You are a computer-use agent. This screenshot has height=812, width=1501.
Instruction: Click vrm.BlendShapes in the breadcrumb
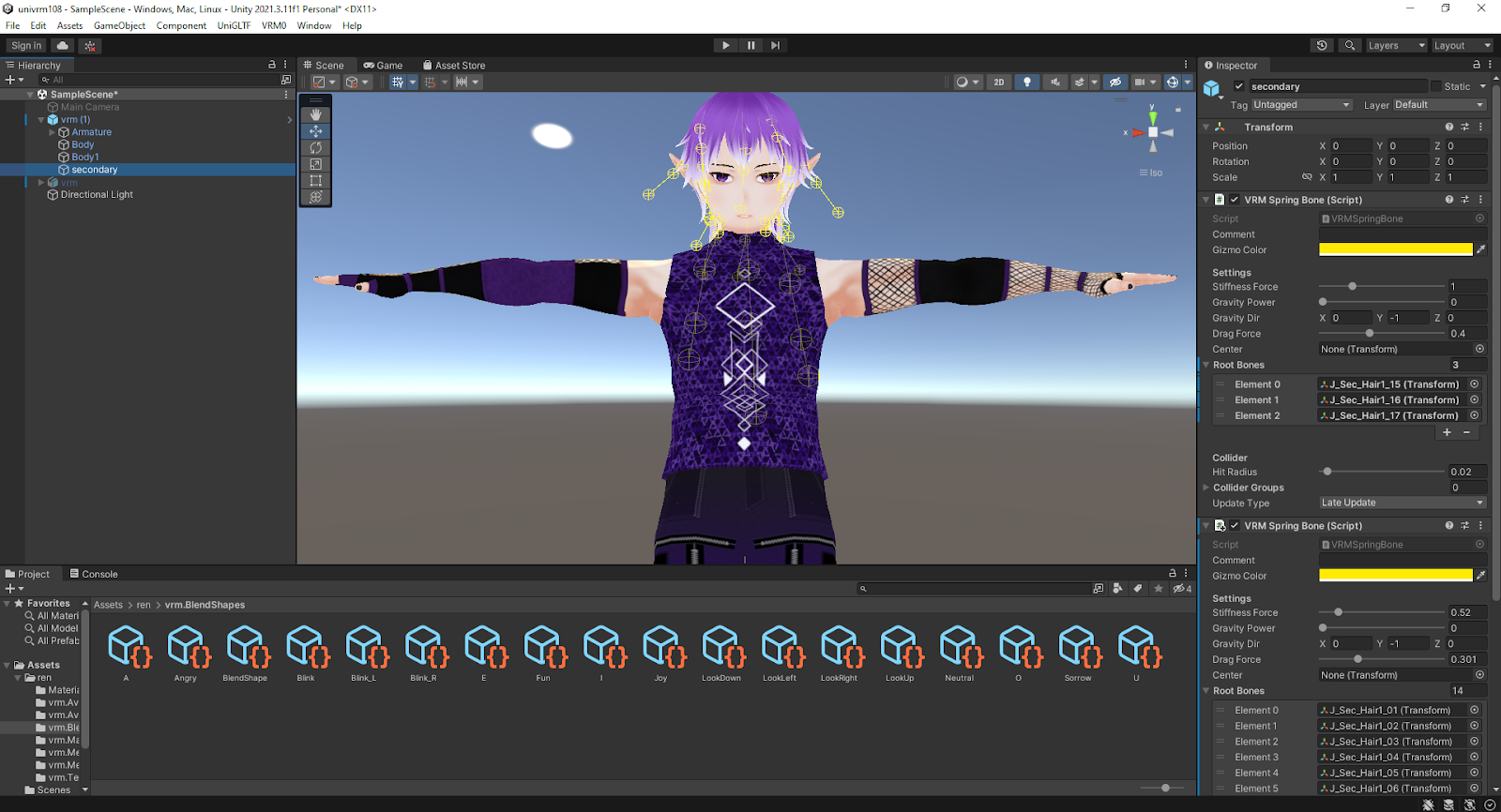tap(205, 605)
